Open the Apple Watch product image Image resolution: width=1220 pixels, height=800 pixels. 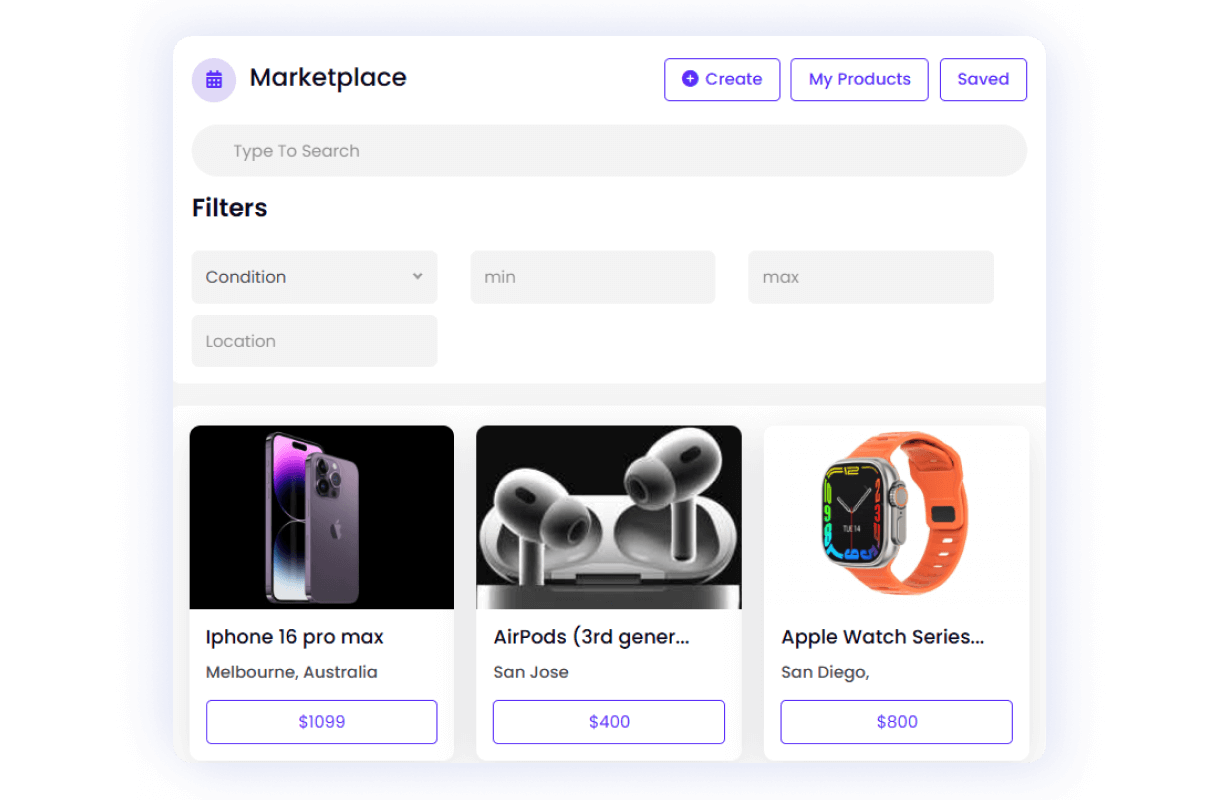(896, 517)
